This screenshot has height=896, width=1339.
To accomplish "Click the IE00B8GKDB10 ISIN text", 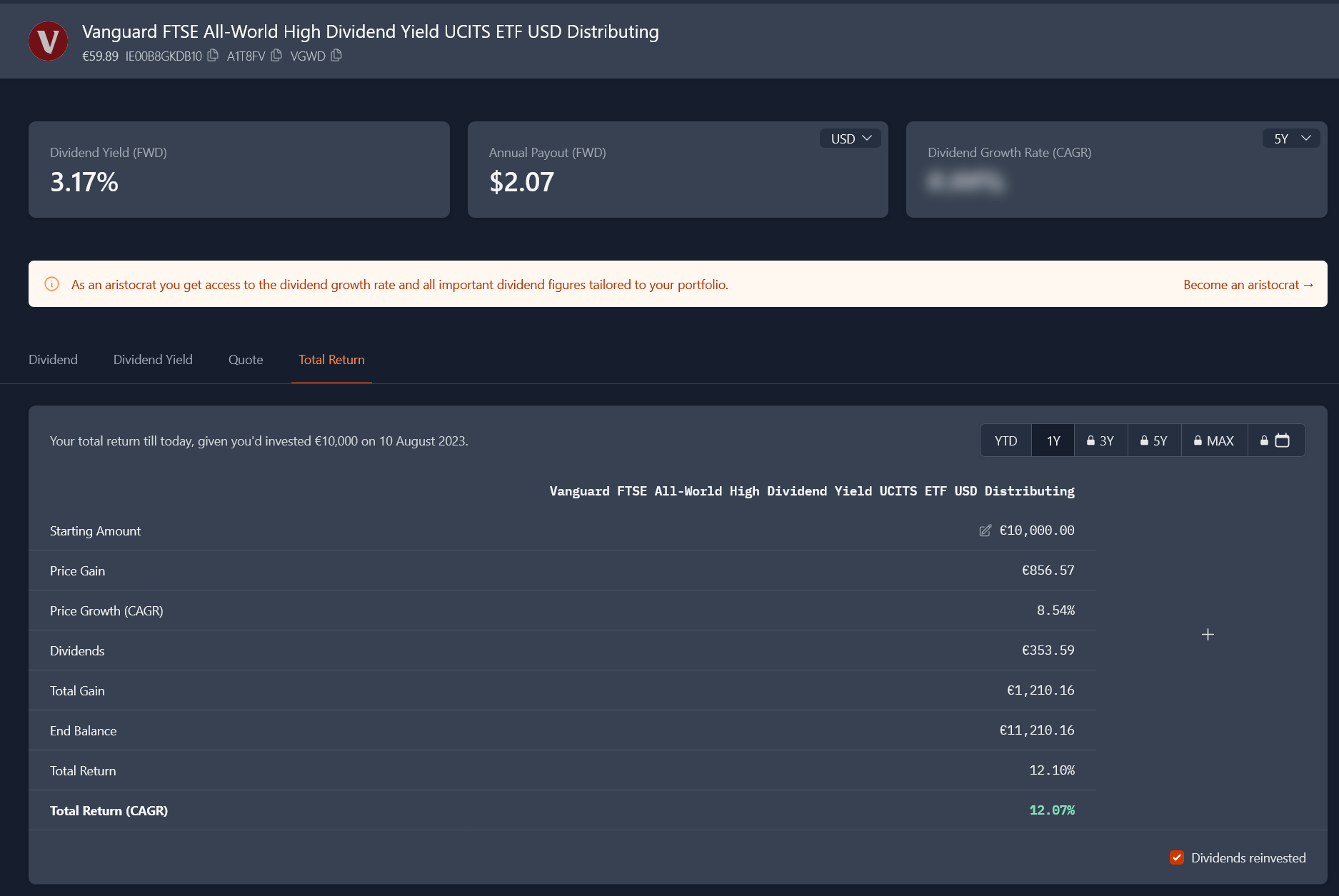I will coord(164,56).
